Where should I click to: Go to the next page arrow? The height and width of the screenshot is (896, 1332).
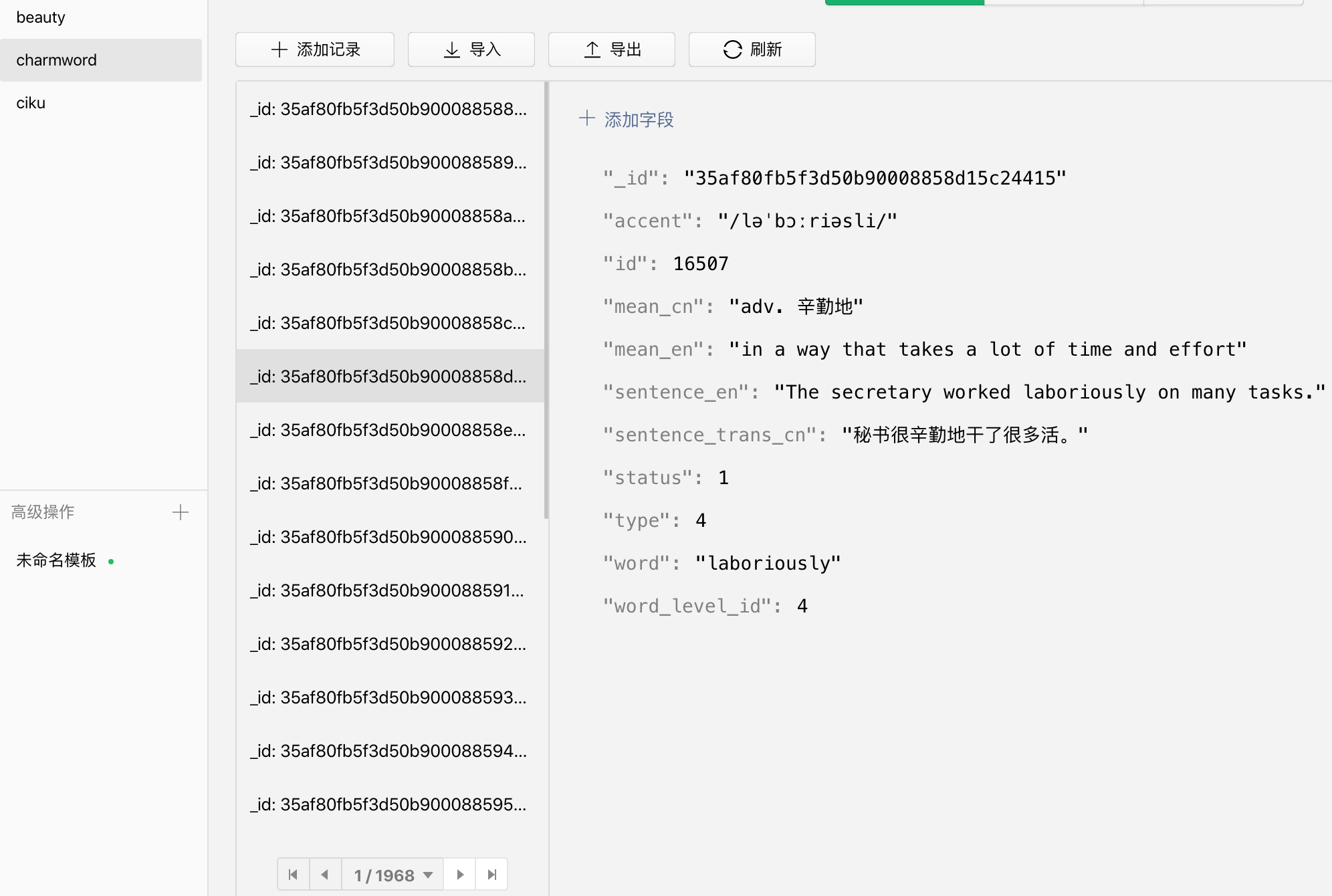coord(460,875)
